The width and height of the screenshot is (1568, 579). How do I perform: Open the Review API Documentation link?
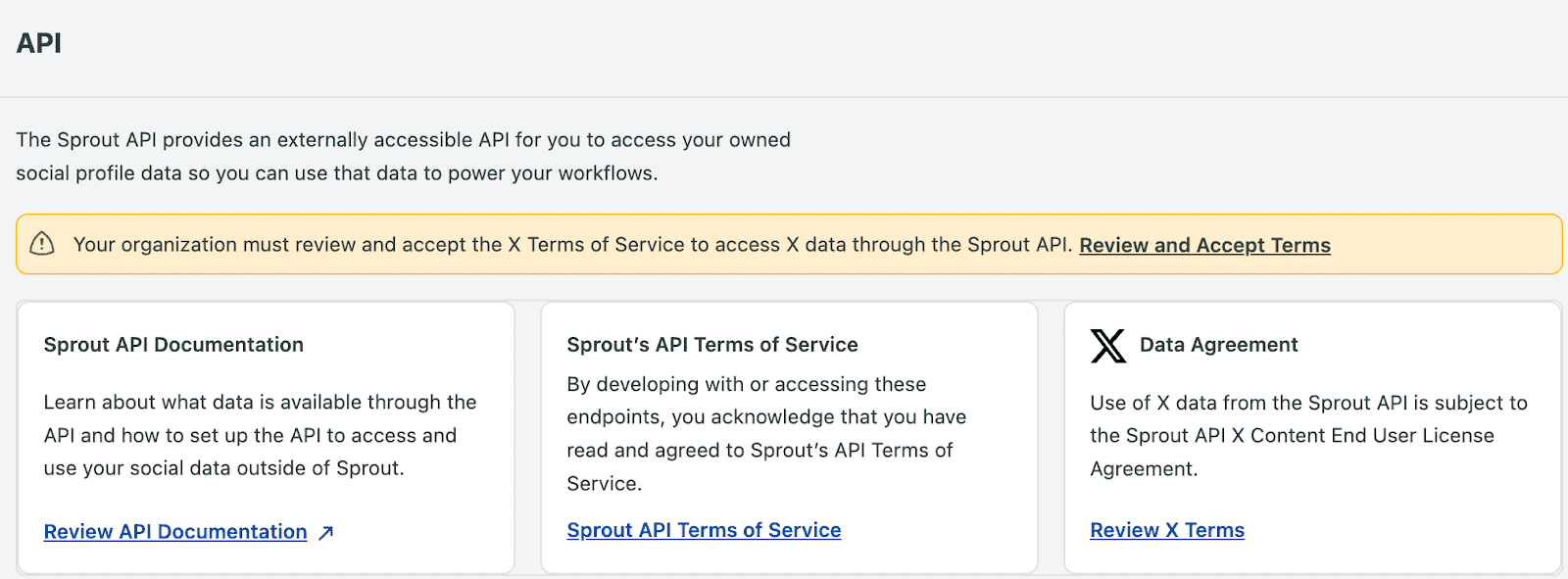[x=175, y=531]
